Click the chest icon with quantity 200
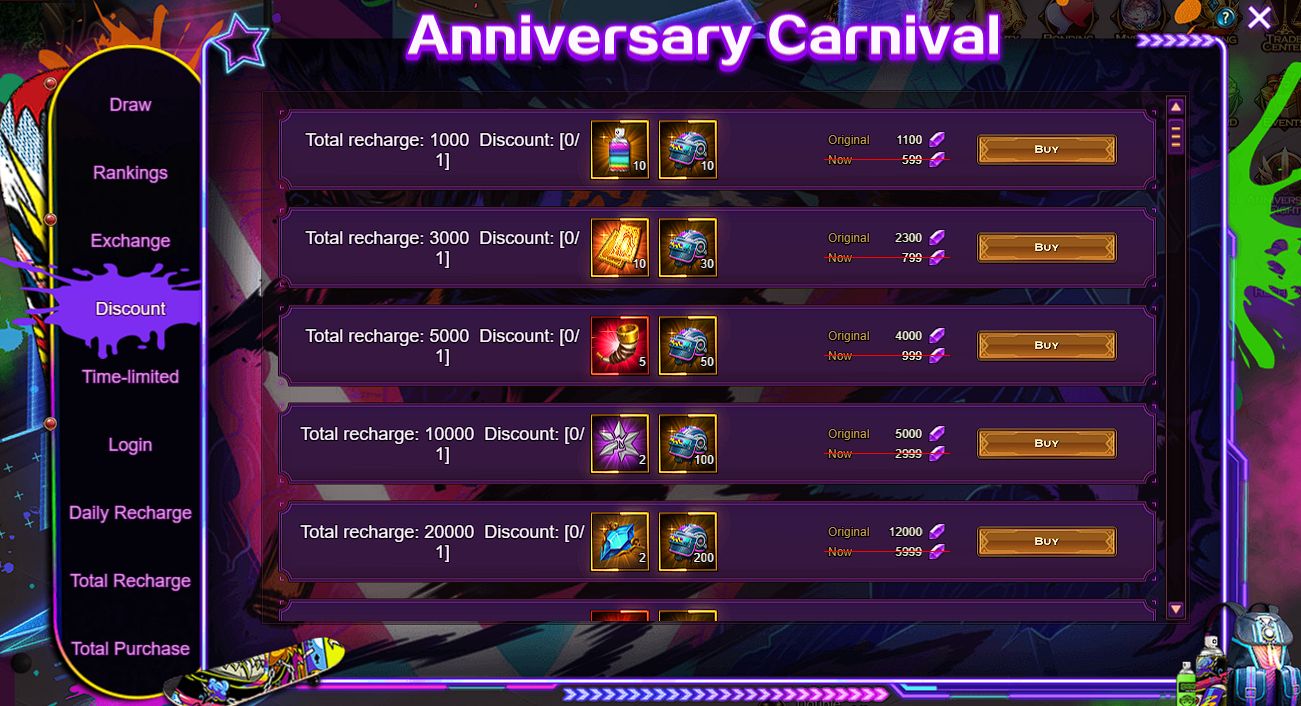1301x706 pixels. (688, 542)
